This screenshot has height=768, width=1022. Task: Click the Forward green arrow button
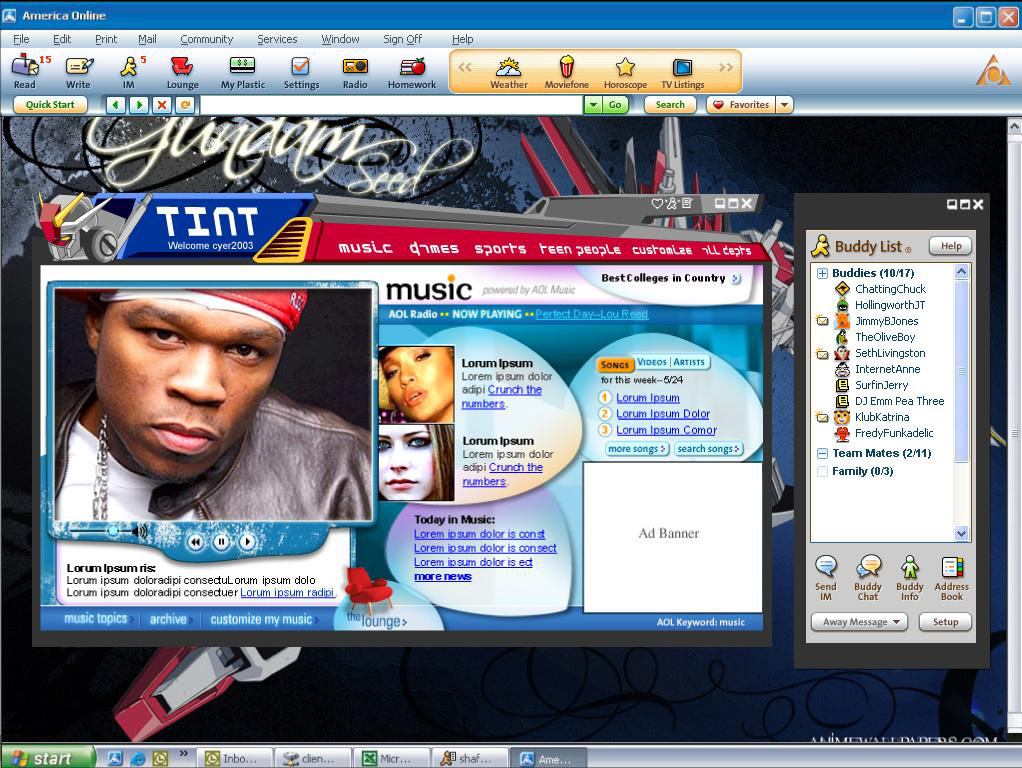click(x=138, y=104)
